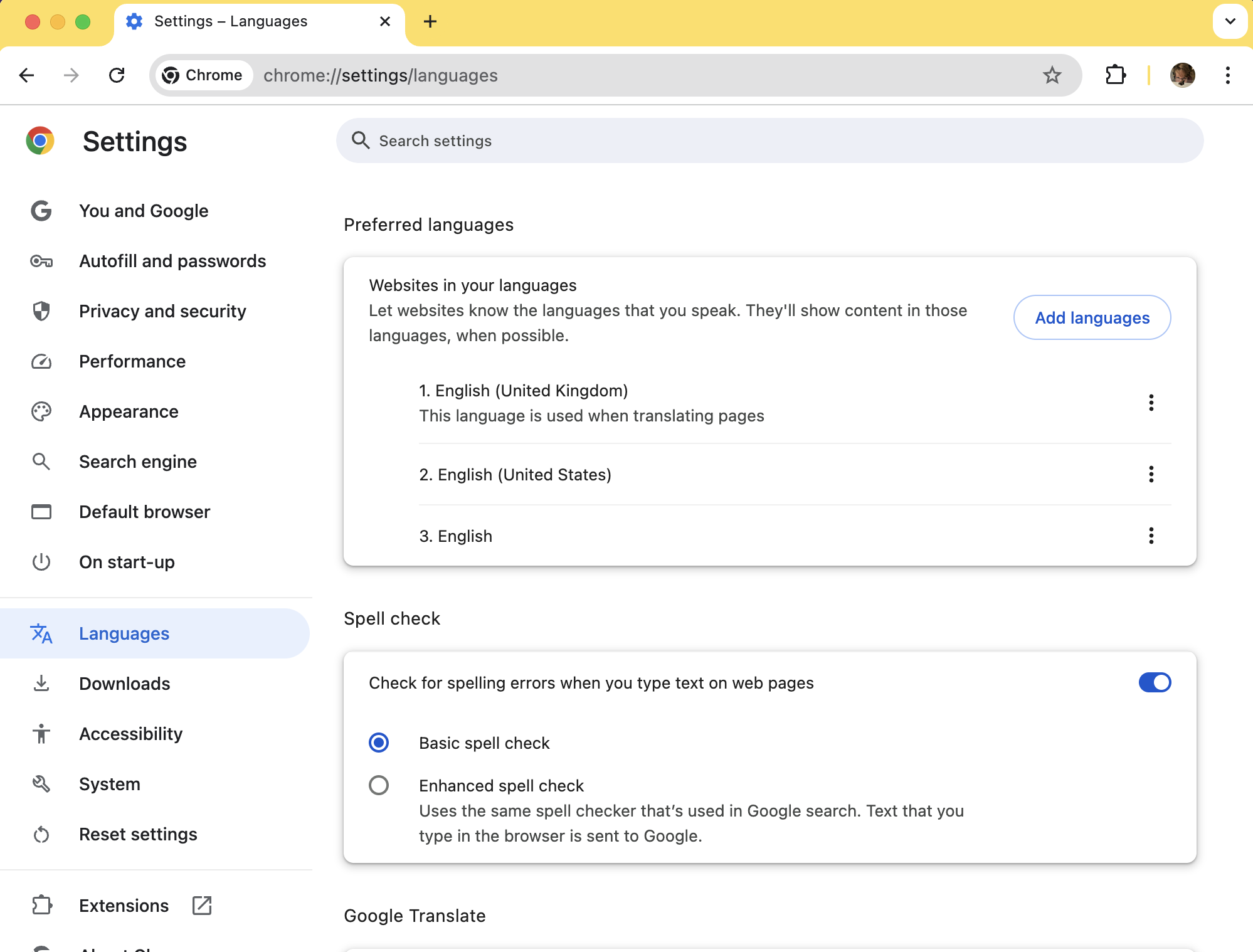This screenshot has width=1253, height=952.
Task: Click the Add languages button
Action: [1092, 317]
